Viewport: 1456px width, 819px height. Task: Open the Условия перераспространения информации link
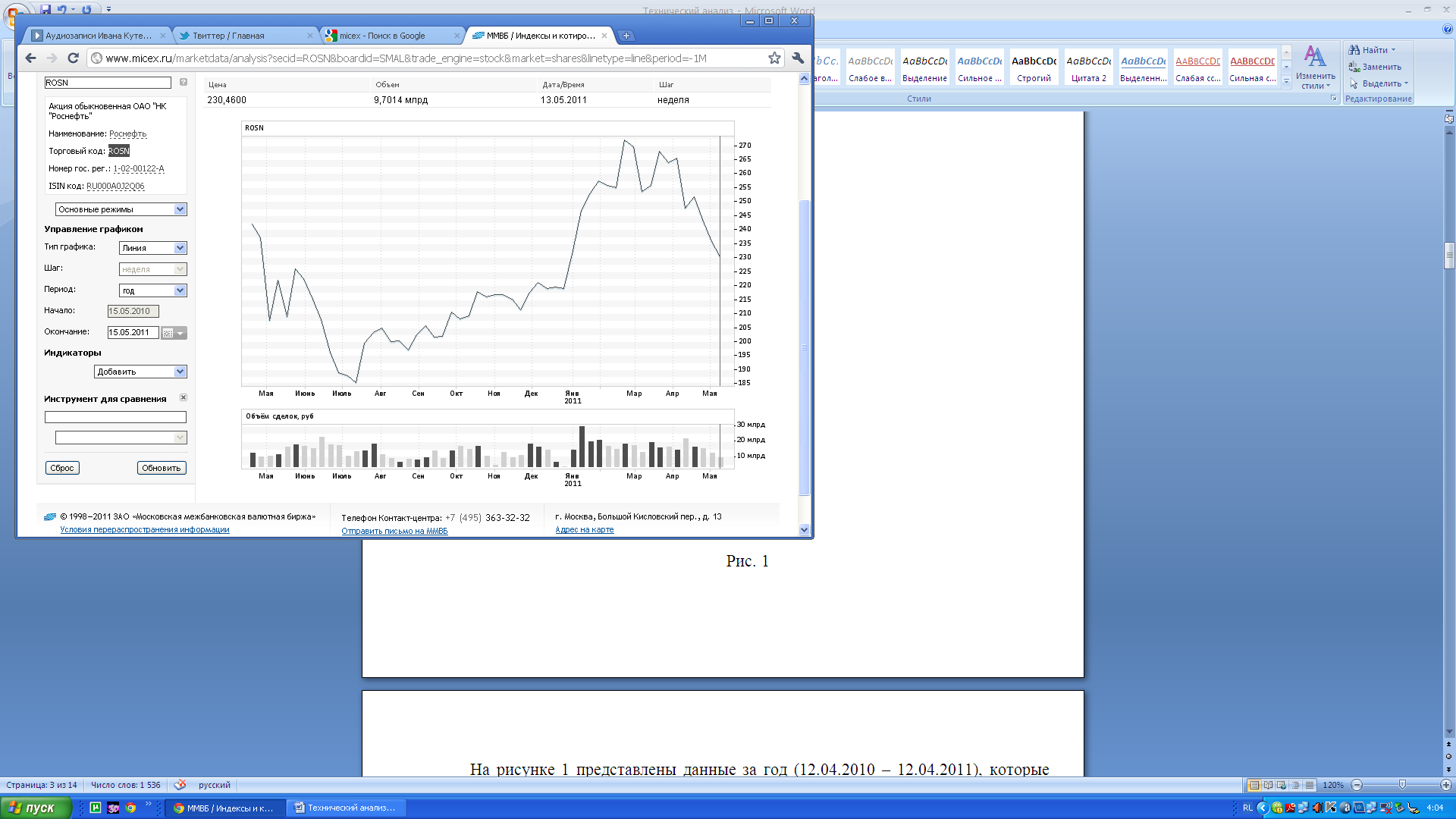click(145, 530)
